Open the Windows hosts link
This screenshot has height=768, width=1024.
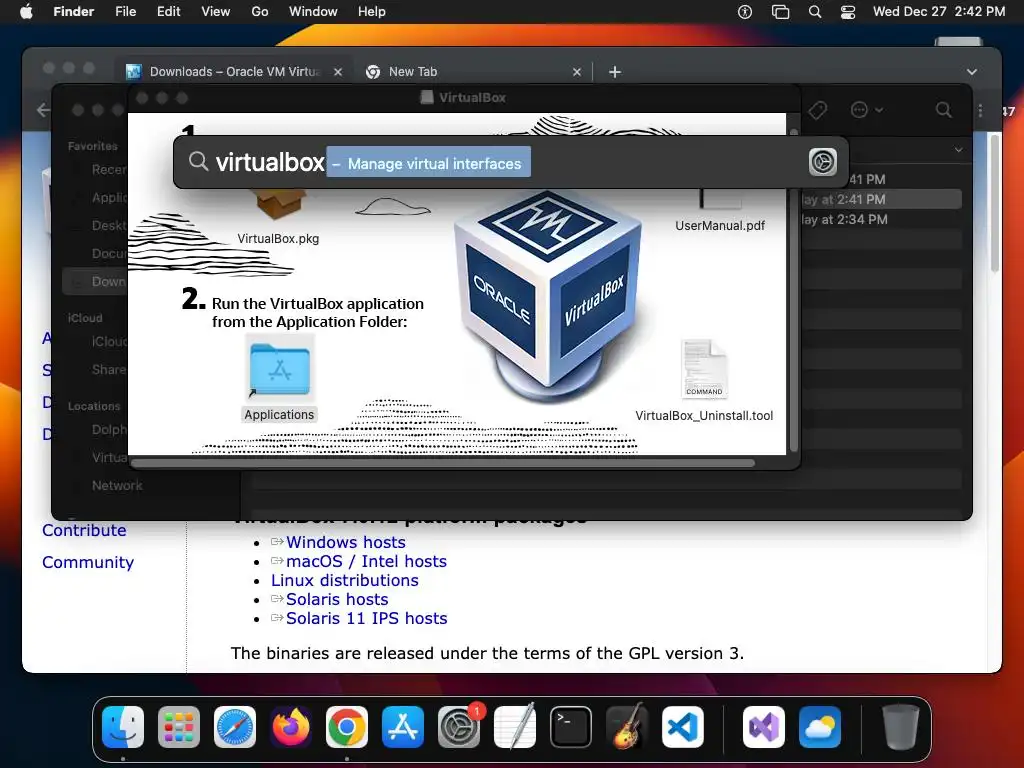345,542
